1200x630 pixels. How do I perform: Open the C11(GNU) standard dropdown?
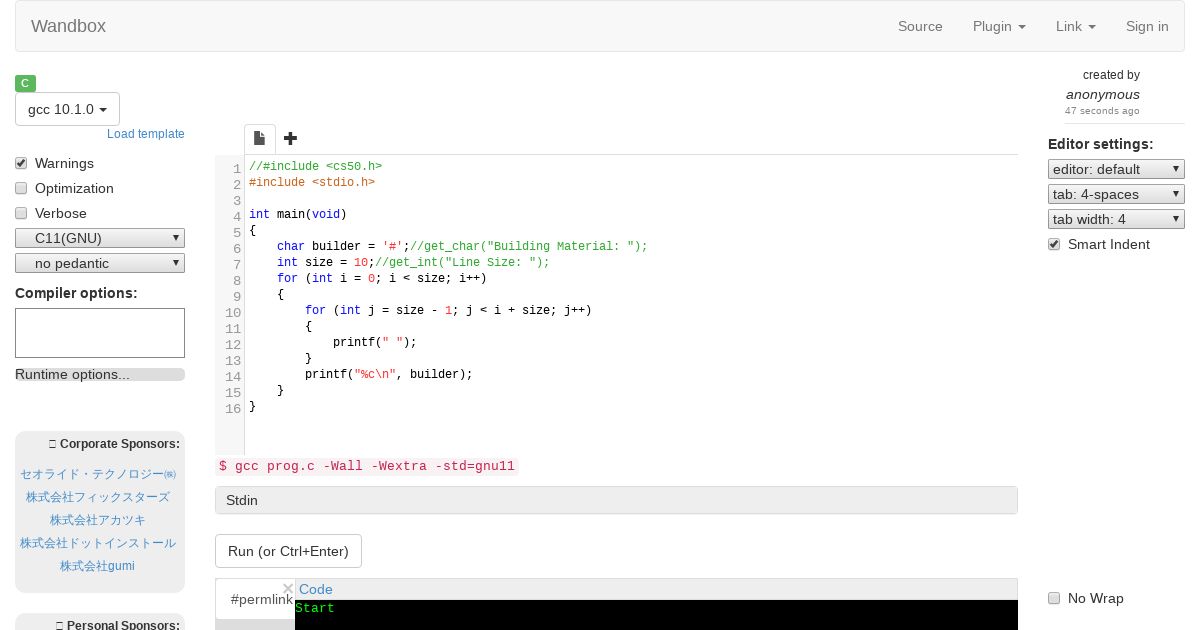[x=100, y=238]
